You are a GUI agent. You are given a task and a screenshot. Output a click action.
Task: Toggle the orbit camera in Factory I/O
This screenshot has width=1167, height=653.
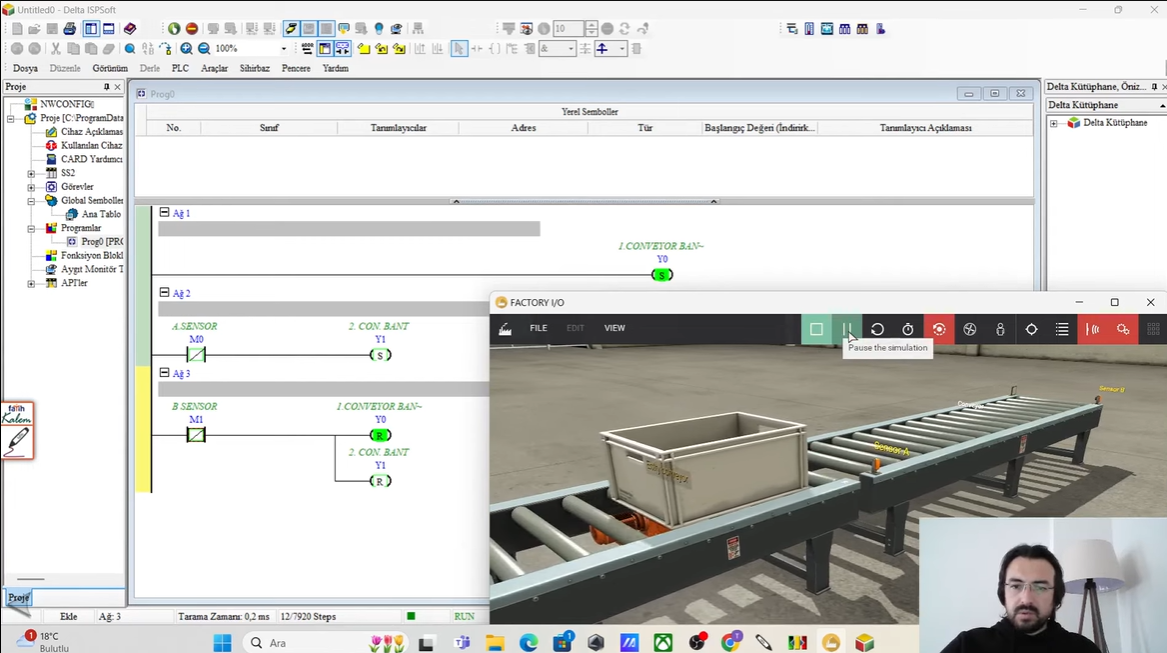click(939, 329)
